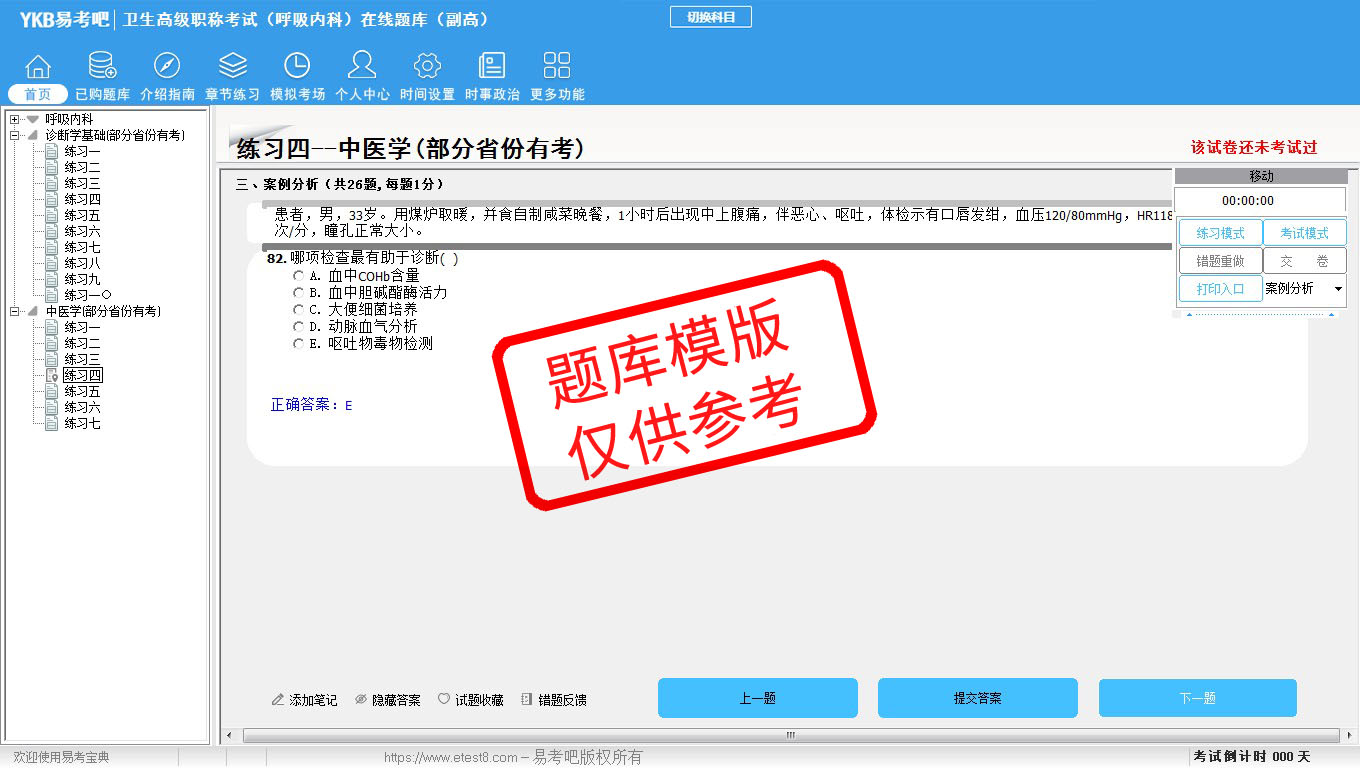The image size is (1360, 768).
Task: Open the 案例分析 question type dropdown
Action: point(1337,289)
